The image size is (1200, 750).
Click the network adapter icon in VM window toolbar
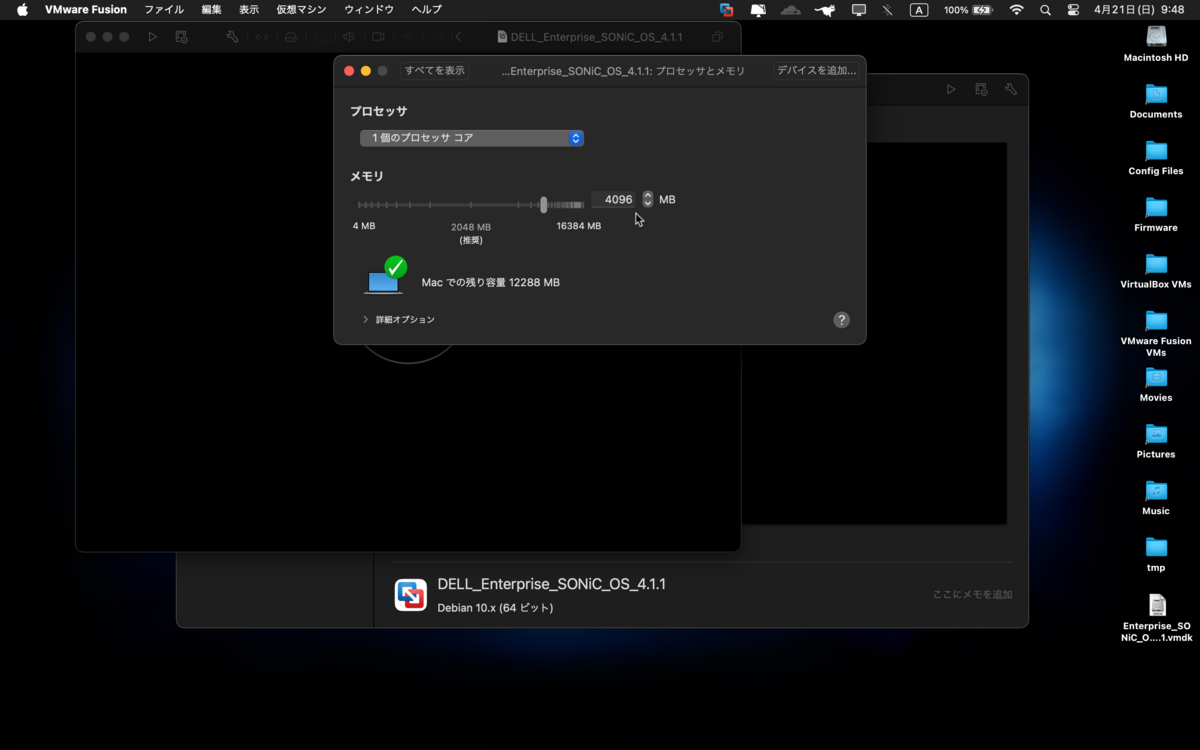pyautogui.click(x=262, y=37)
